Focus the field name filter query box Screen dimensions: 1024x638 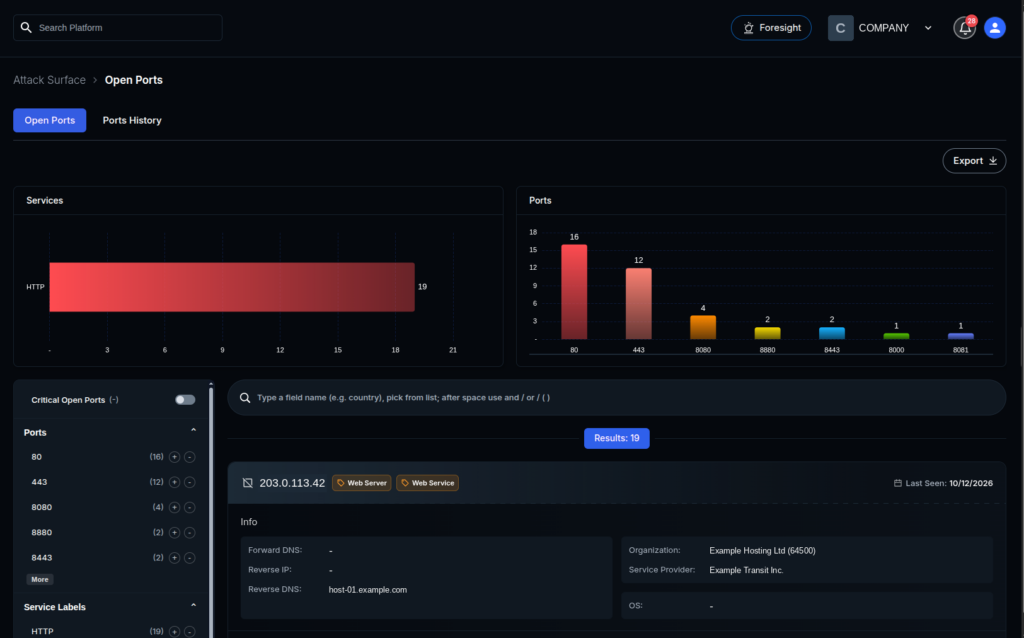pos(616,398)
